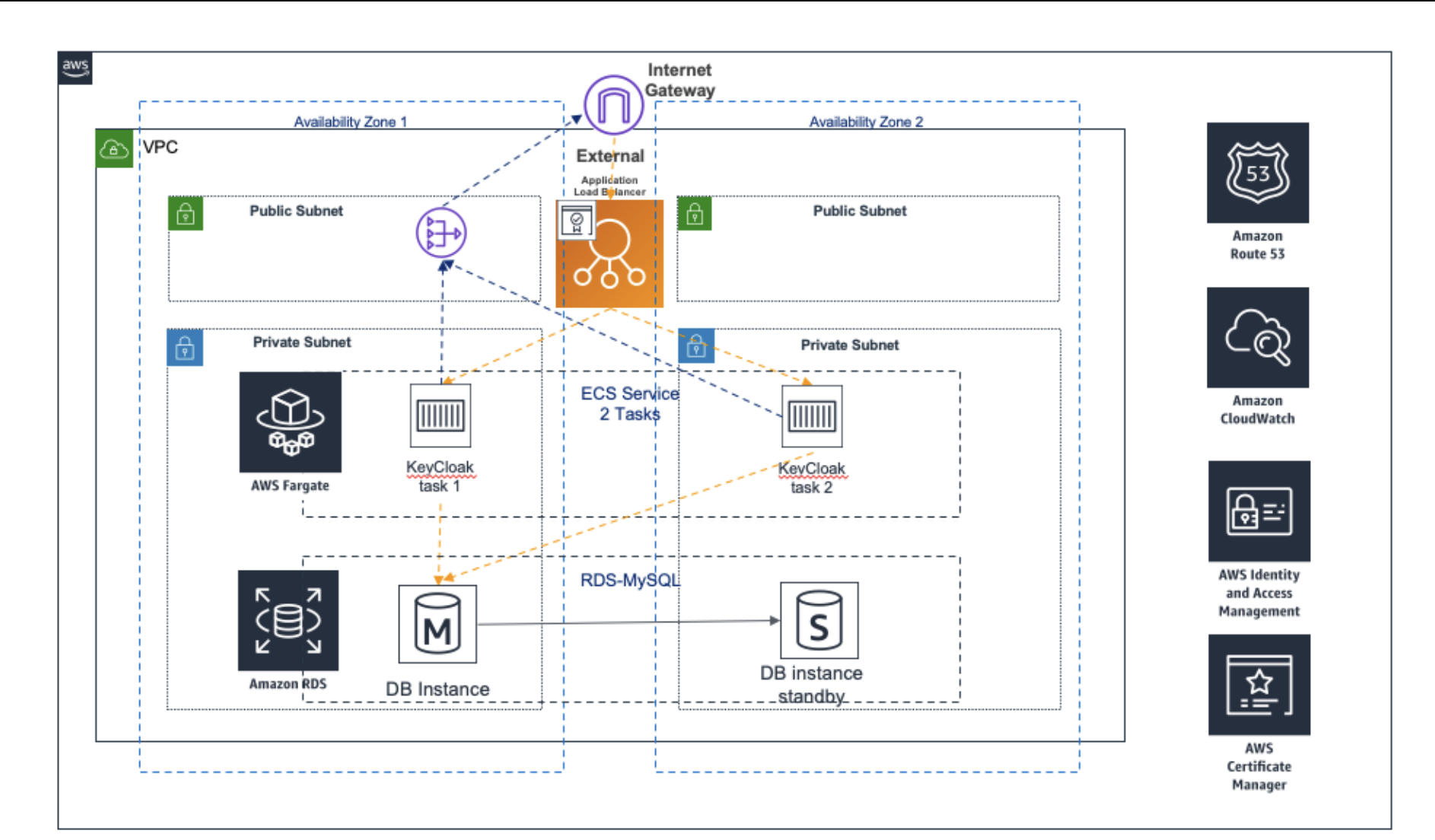
Task: Click the Zone 1 public subnet green lock icon
Action: tap(186, 214)
